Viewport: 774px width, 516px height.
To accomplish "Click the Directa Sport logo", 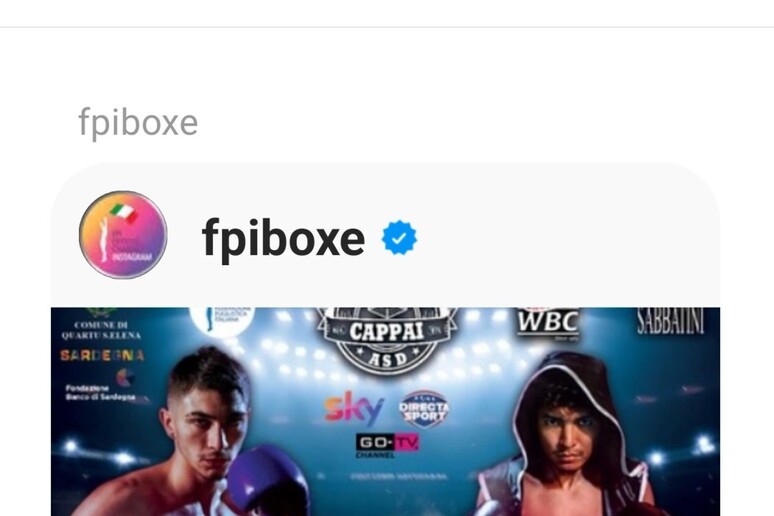I will click(x=424, y=409).
